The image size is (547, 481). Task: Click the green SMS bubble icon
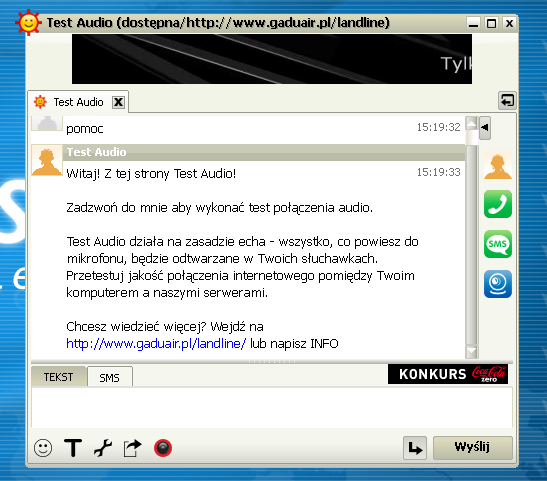(x=498, y=244)
